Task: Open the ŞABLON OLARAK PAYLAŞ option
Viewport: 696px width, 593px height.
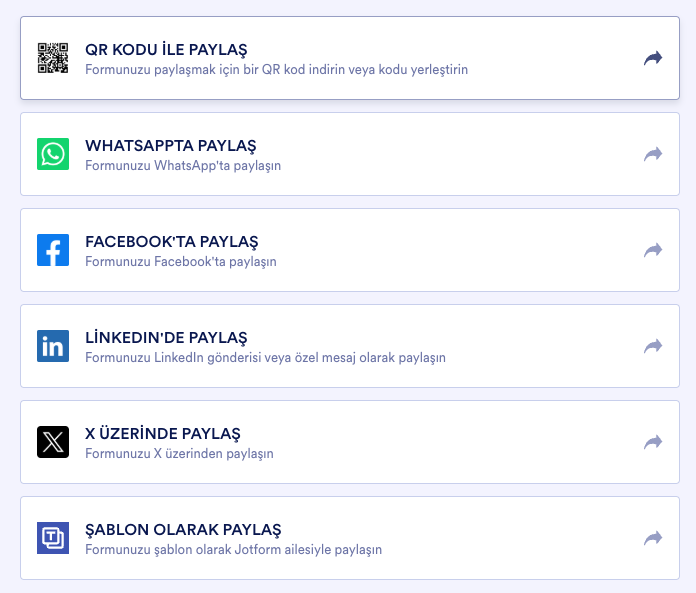Action: [183, 529]
